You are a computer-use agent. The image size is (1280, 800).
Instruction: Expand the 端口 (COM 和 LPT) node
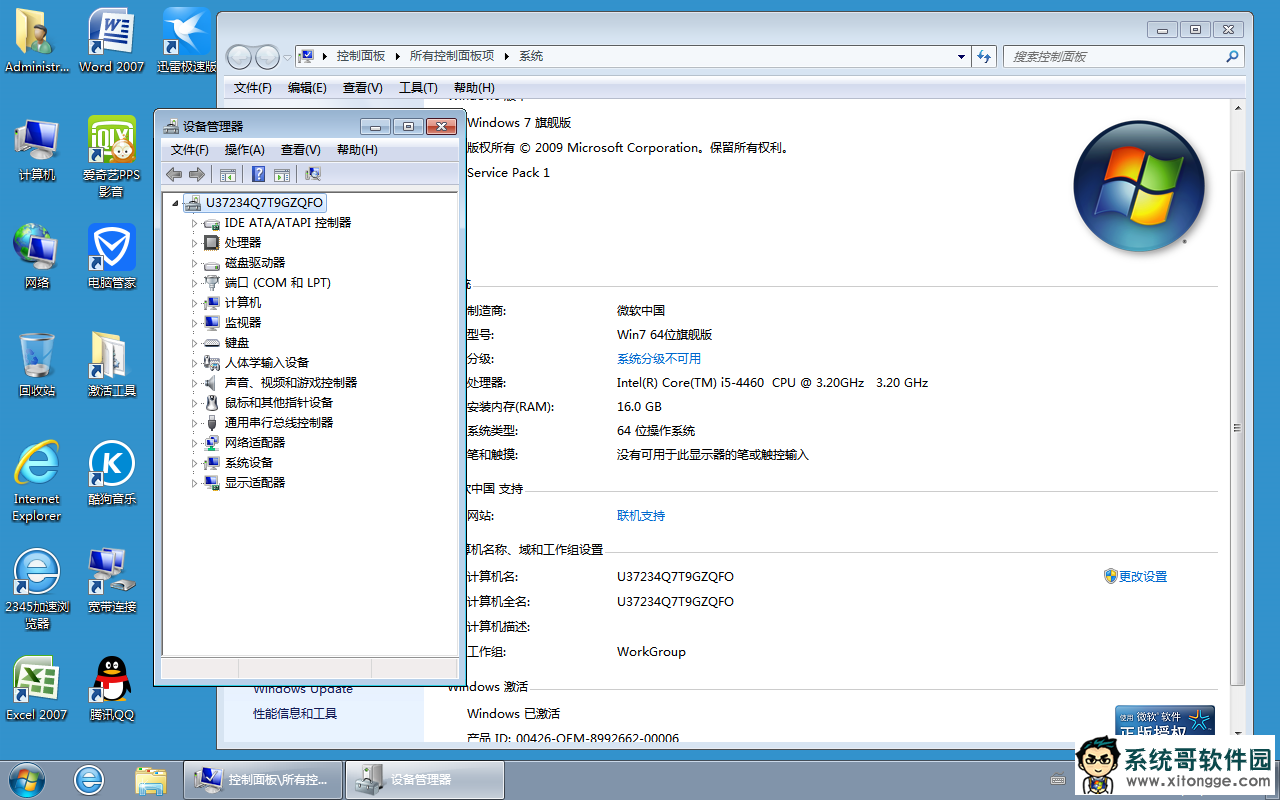pyautogui.click(x=195, y=283)
